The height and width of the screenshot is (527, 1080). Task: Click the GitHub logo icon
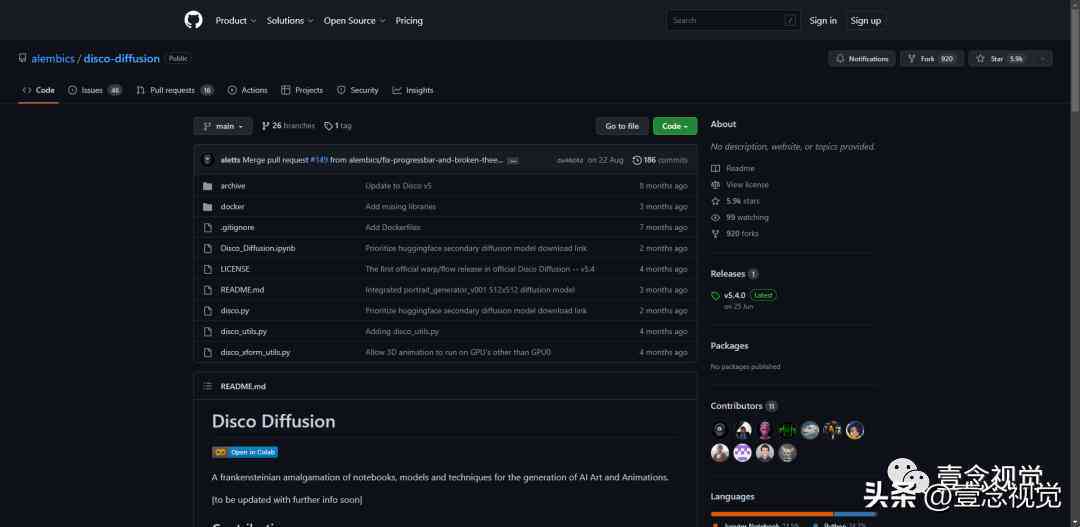click(x=194, y=20)
